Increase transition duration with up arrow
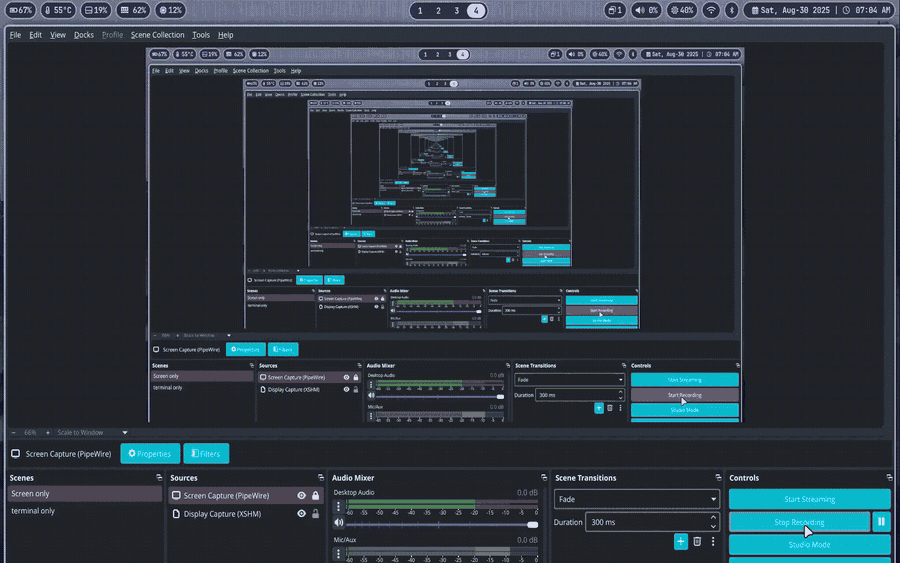 713,518
